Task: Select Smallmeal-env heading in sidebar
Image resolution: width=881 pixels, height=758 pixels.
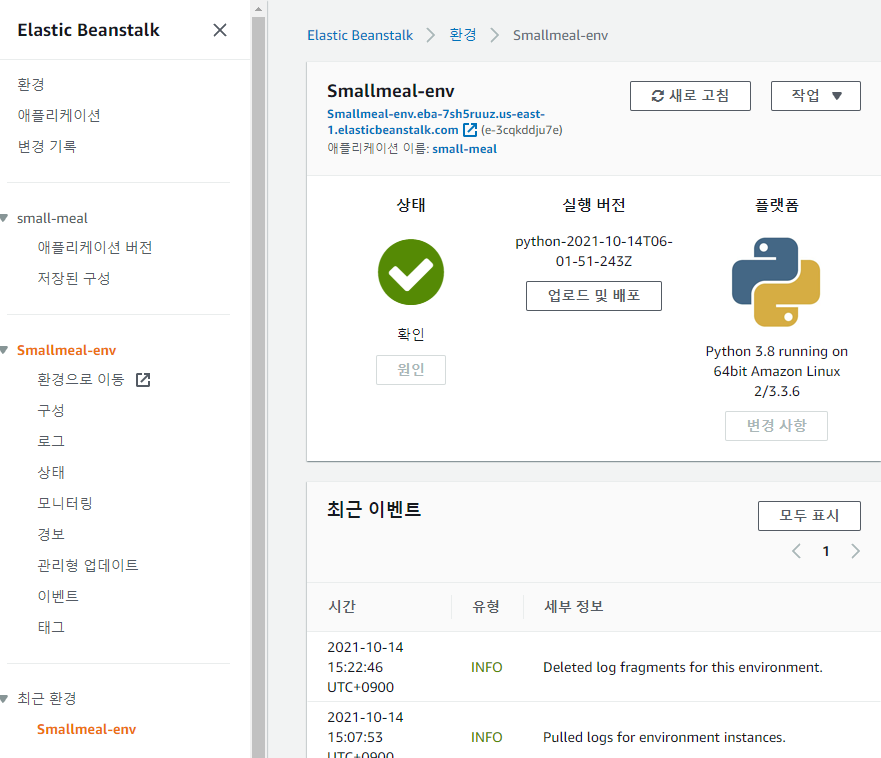Action: pos(66,350)
